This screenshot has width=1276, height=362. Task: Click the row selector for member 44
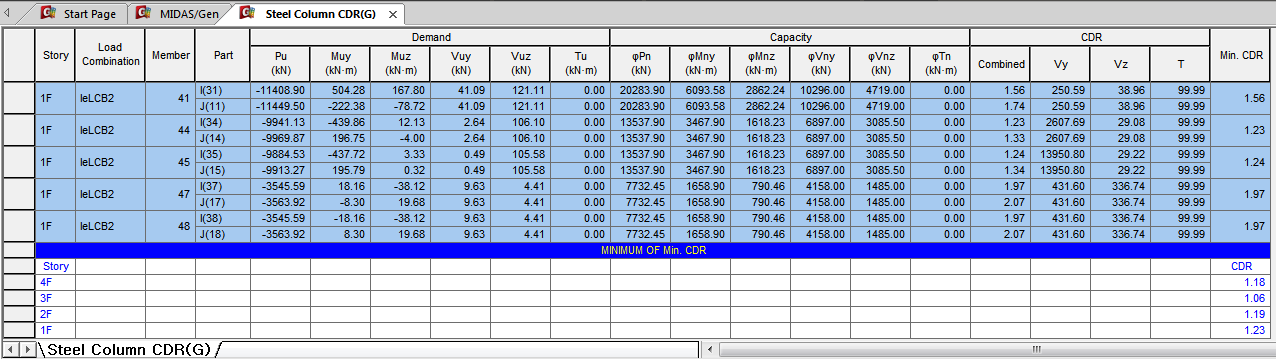coord(18,130)
